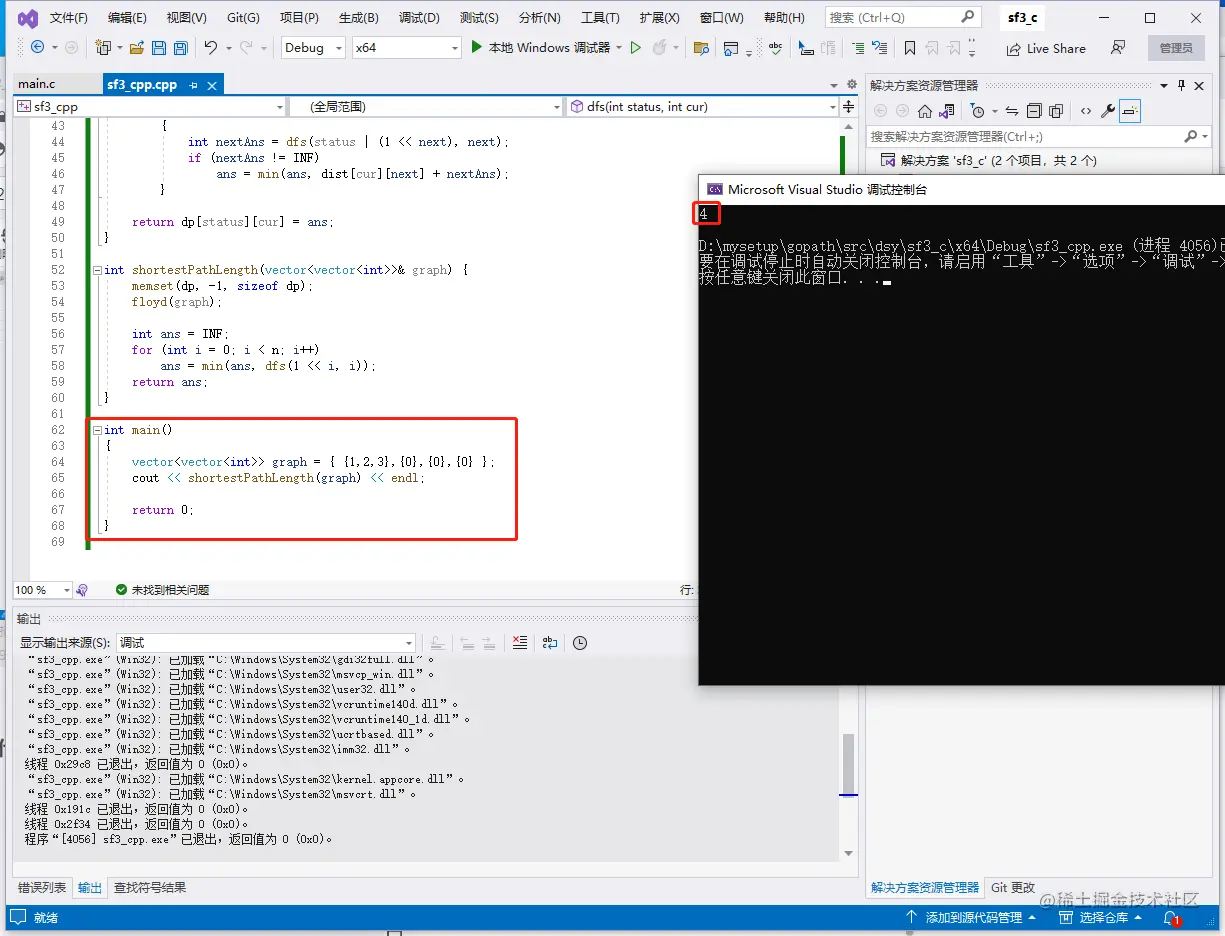Switch to the Git 更改 tab
The height and width of the screenshot is (936, 1225).
point(1013,887)
